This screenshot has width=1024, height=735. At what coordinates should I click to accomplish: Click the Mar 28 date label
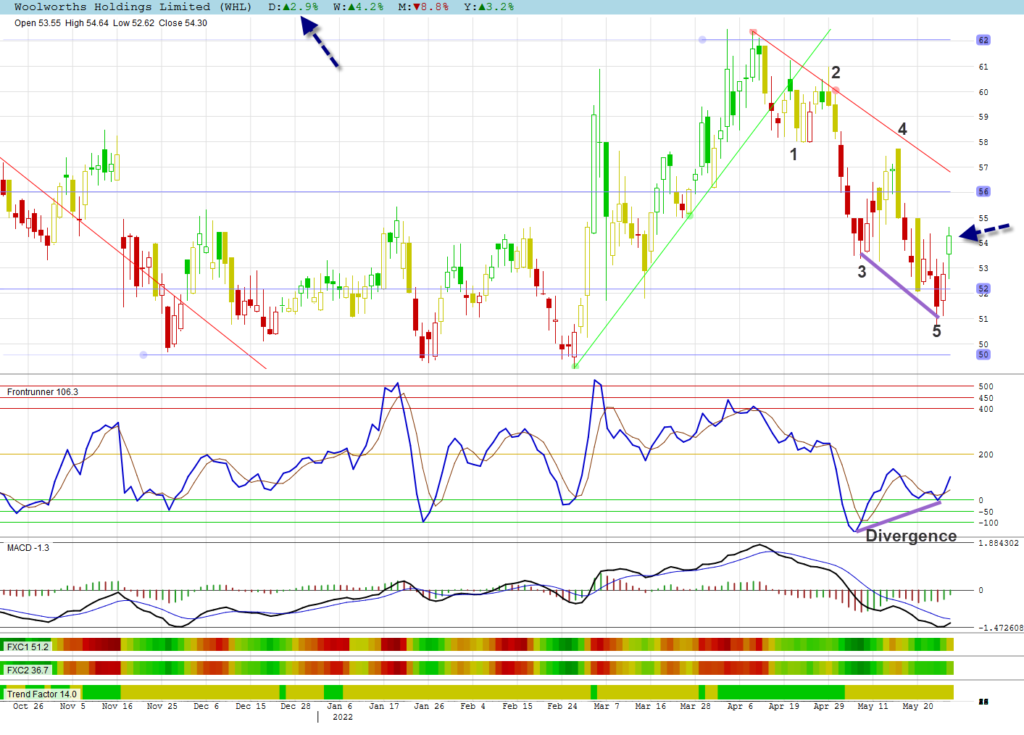coord(695,706)
